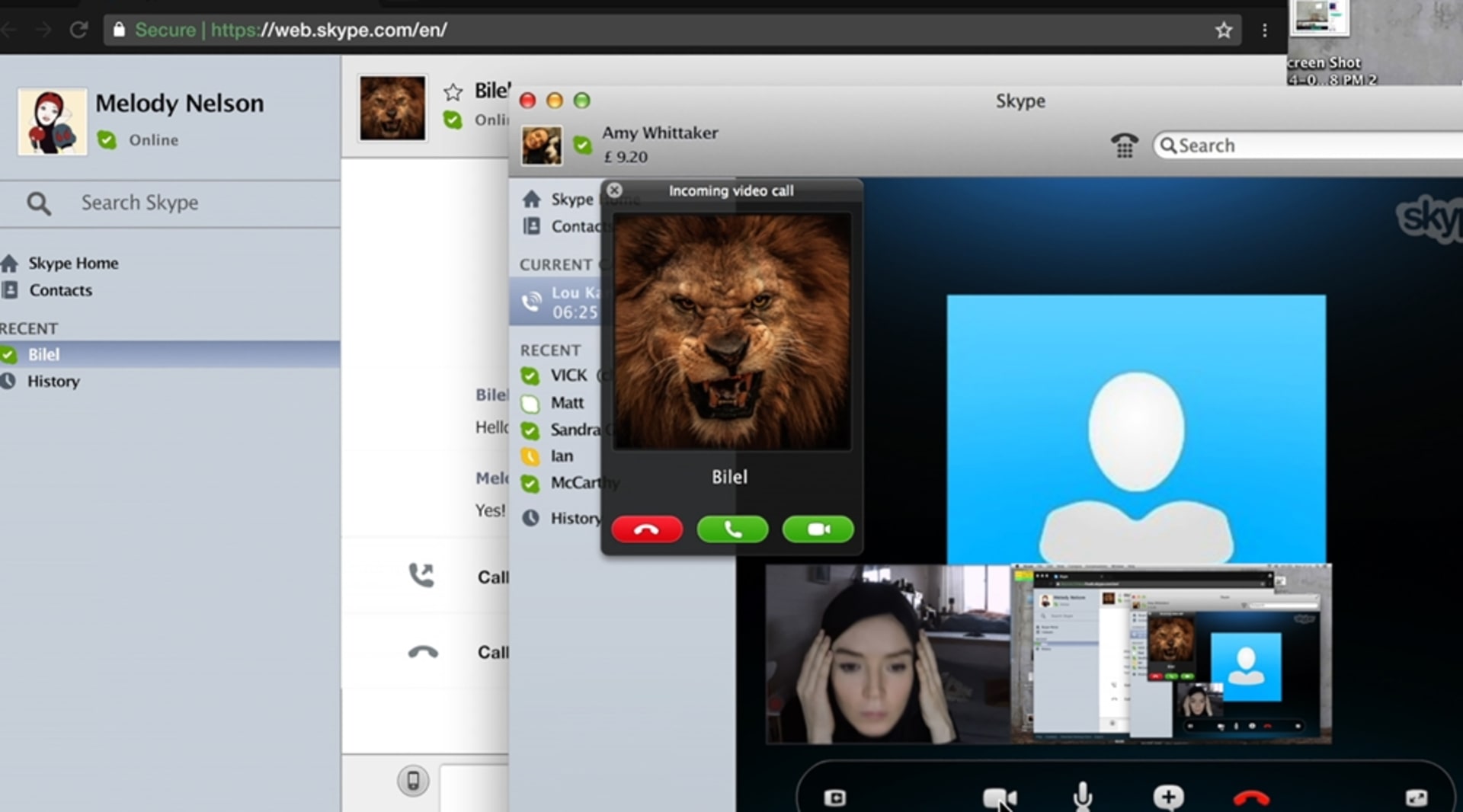This screenshot has width=1463, height=812.
Task: Decline the incoming call from Bilel
Action: tap(647, 529)
